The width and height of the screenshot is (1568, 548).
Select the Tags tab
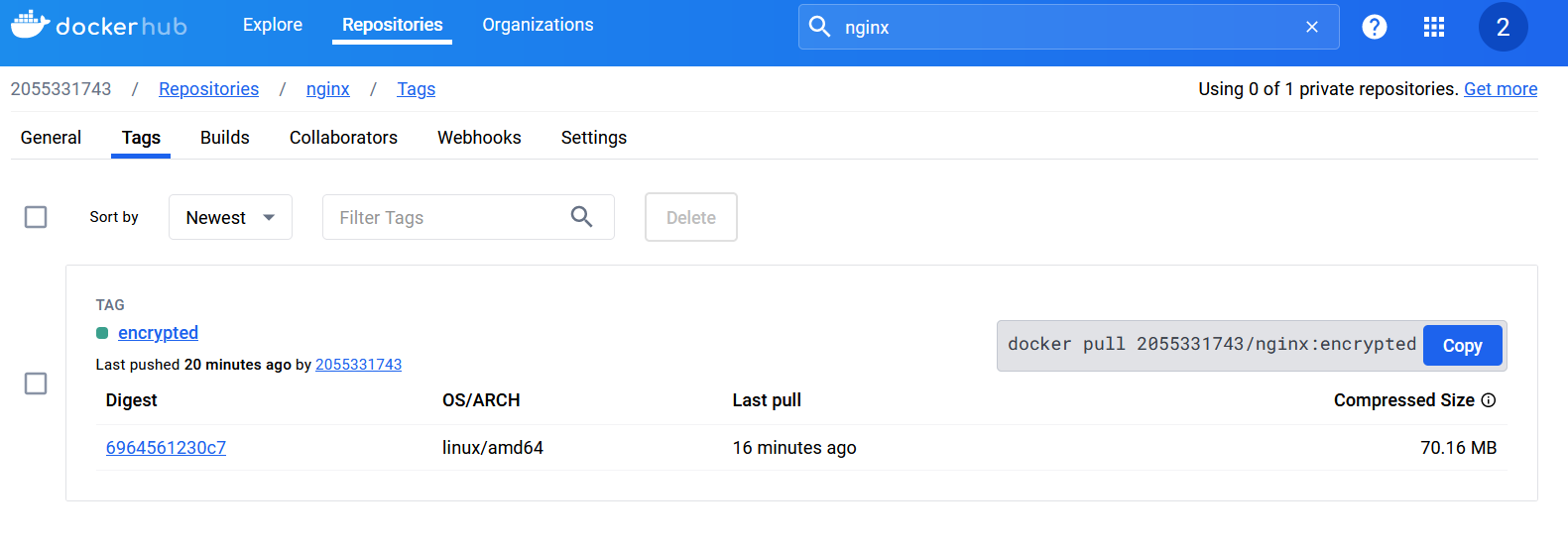[x=141, y=138]
